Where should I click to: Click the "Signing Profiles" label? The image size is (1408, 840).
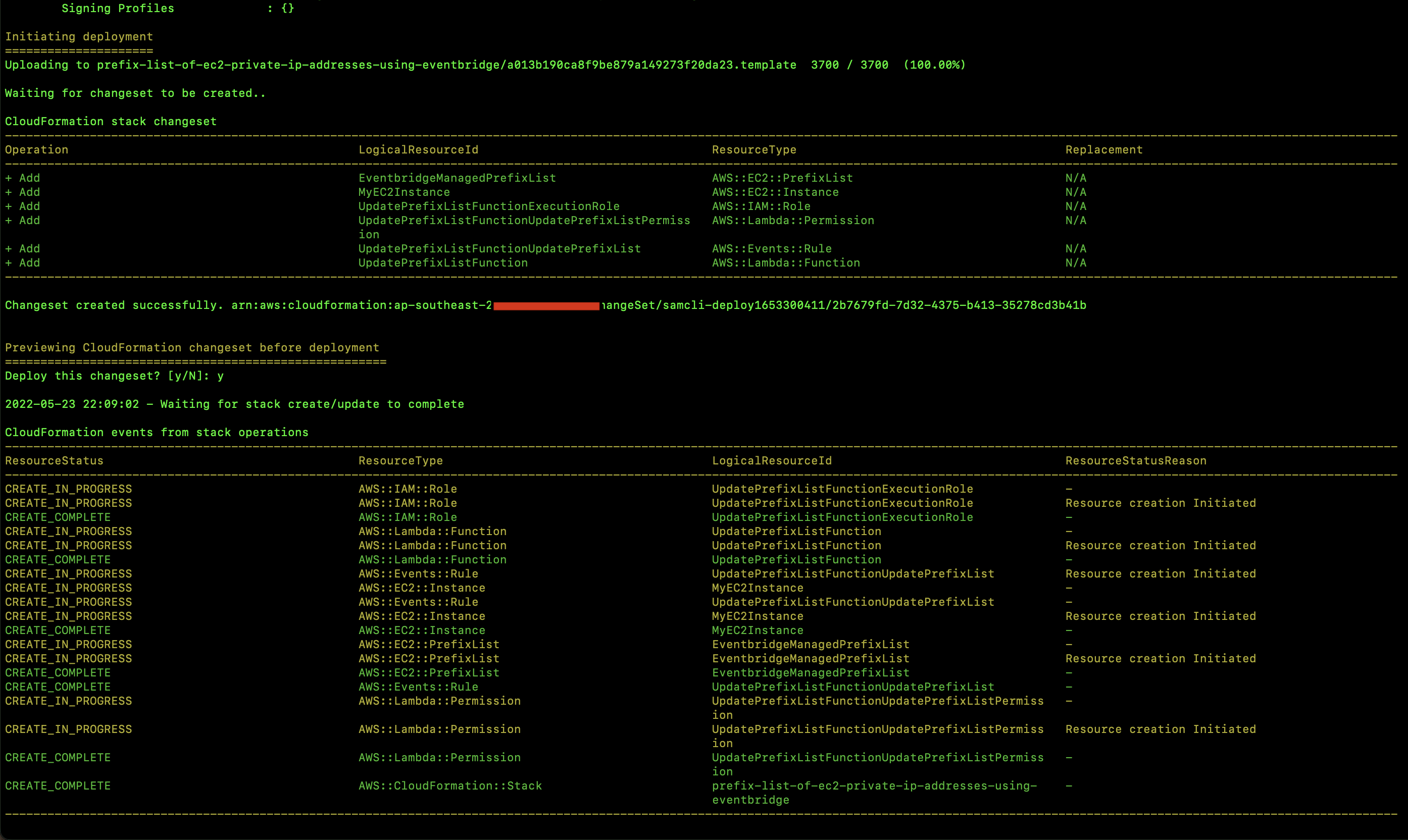click(118, 9)
